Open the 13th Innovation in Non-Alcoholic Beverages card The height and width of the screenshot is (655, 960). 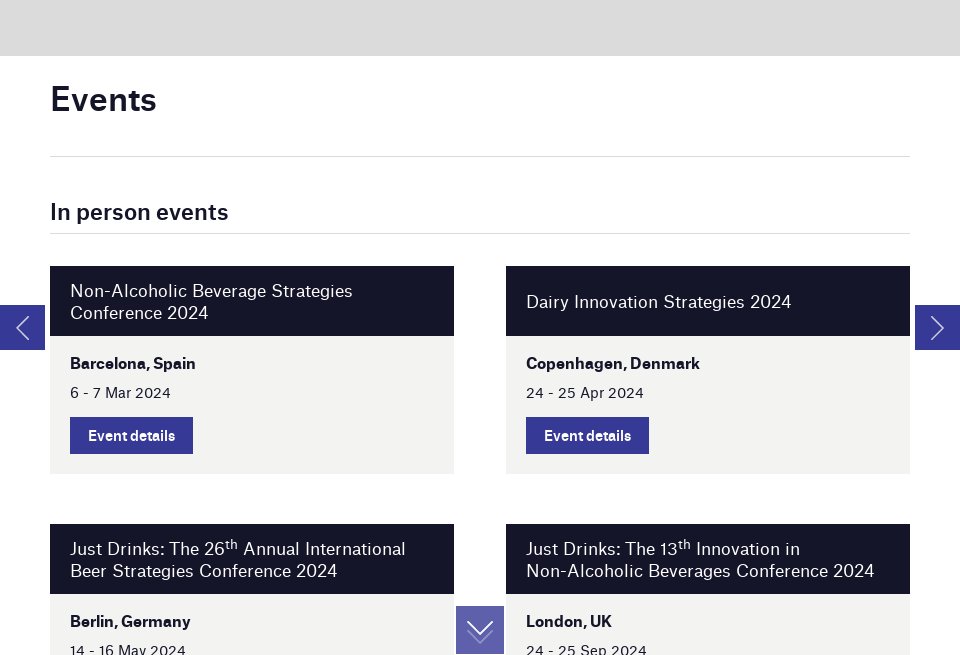pyautogui.click(x=699, y=560)
